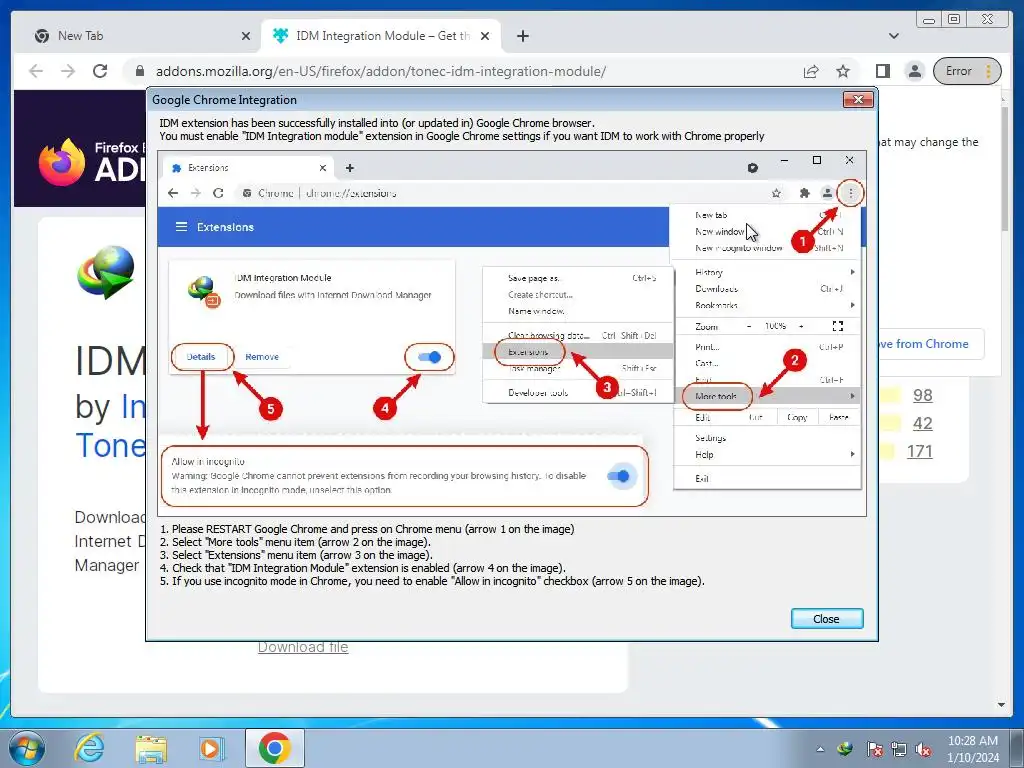The width and height of the screenshot is (1024, 768).
Task: Open the network status tray icon
Action: (899, 749)
